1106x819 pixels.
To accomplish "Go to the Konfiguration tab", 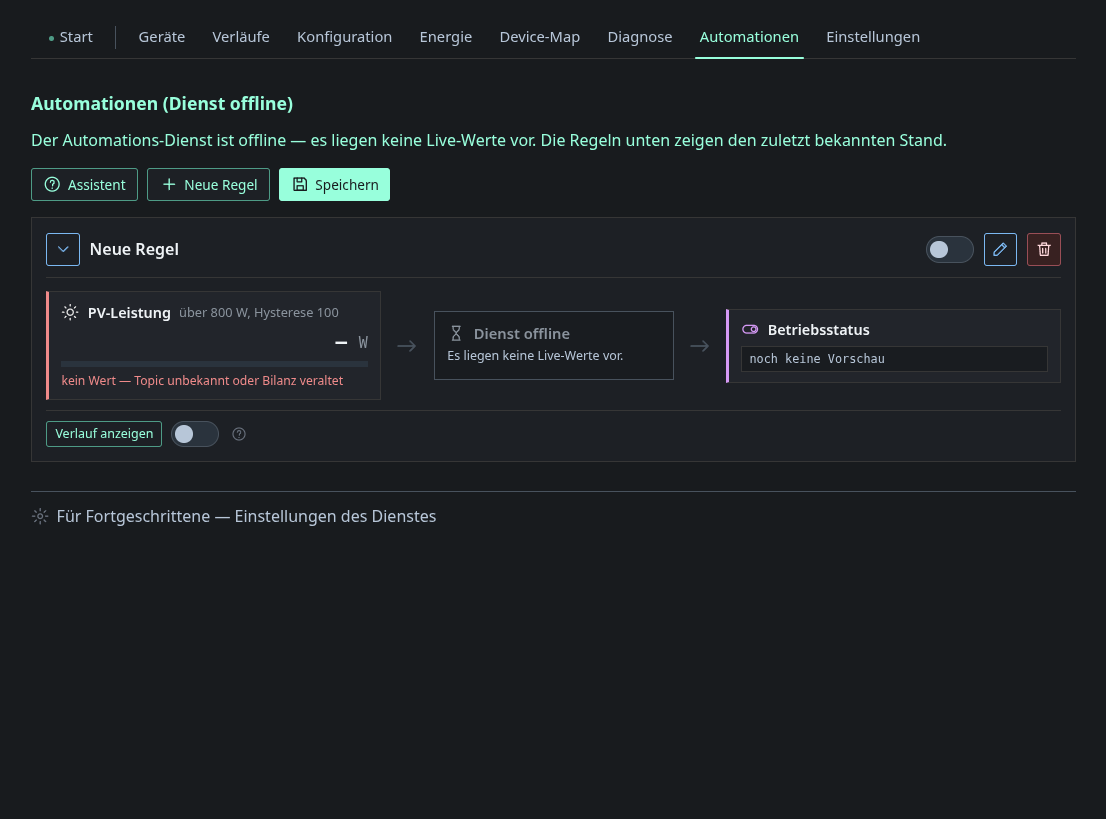I will click(344, 37).
